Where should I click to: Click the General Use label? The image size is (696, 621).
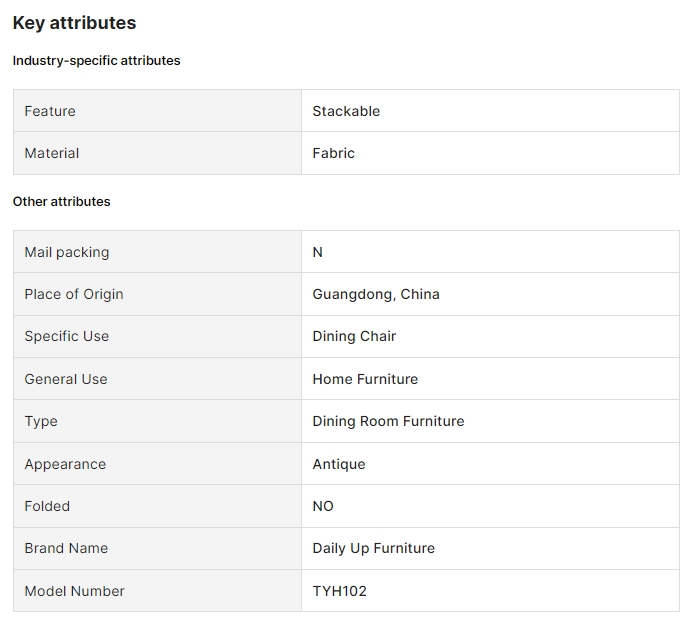coord(66,379)
